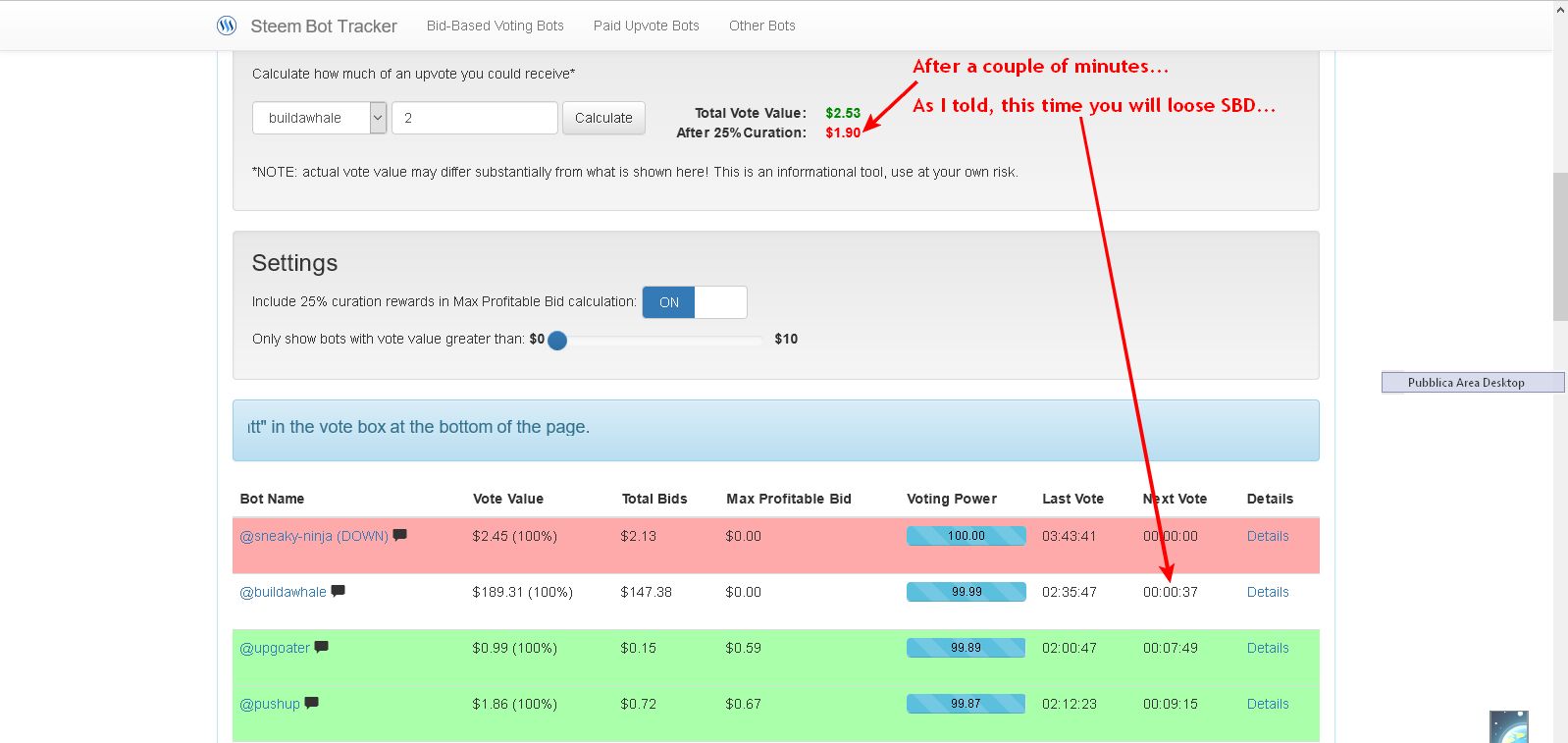The height and width of the screenshot is (743, 1568).
Task: Click the Total Bids column header
Action: tap(654, 499)
